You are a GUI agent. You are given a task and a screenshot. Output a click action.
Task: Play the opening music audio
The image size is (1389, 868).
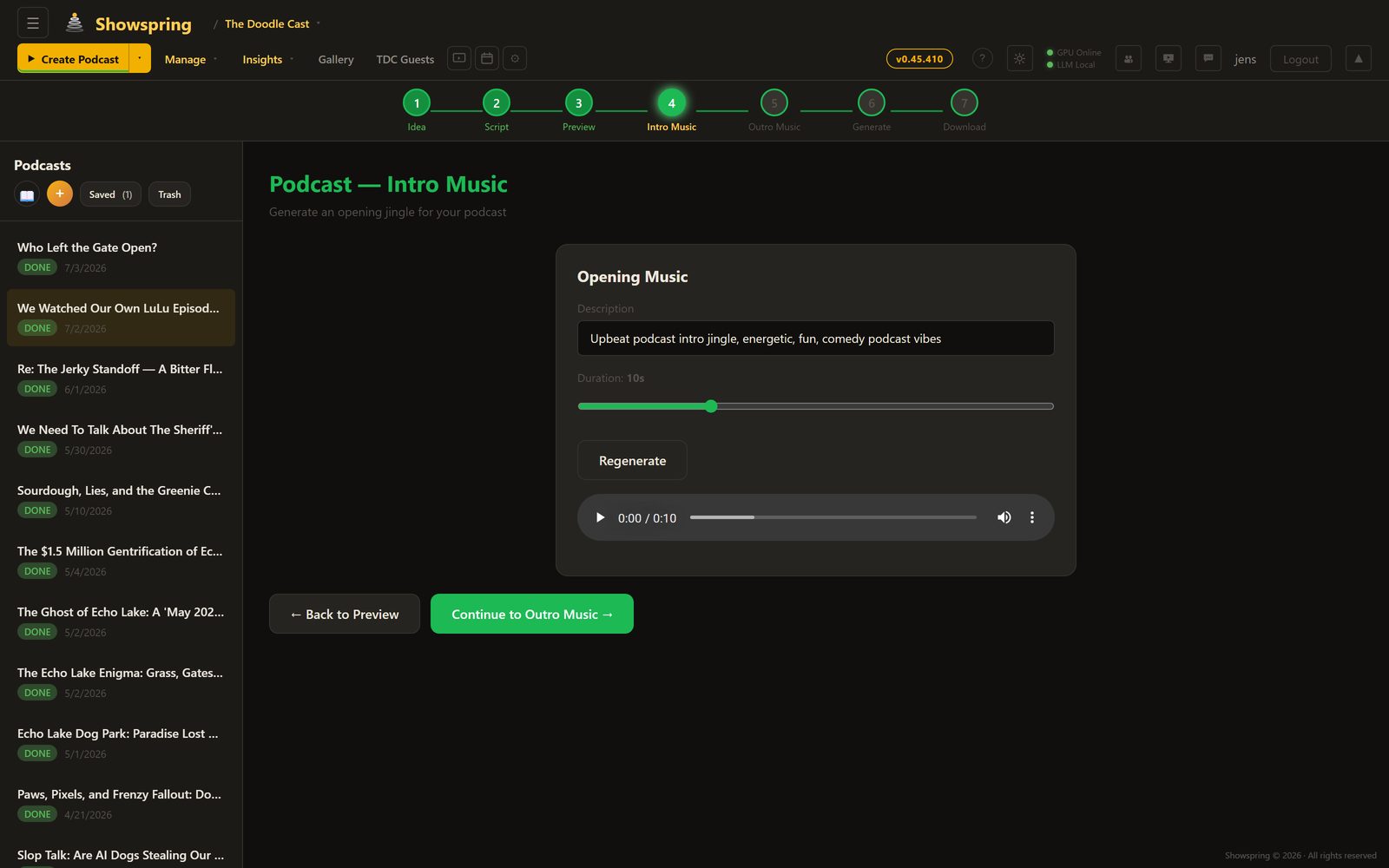coord(600,517)
